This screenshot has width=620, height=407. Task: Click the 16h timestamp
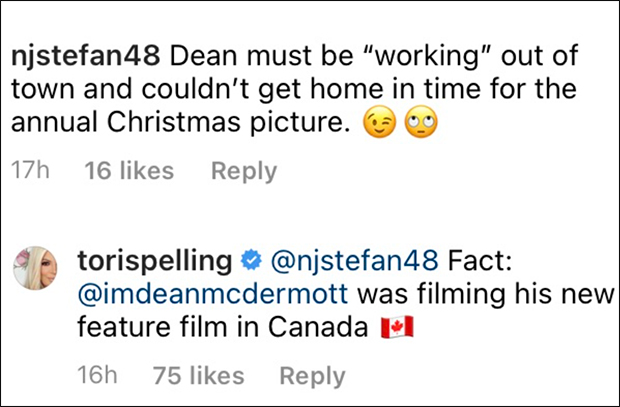[97, 376]
